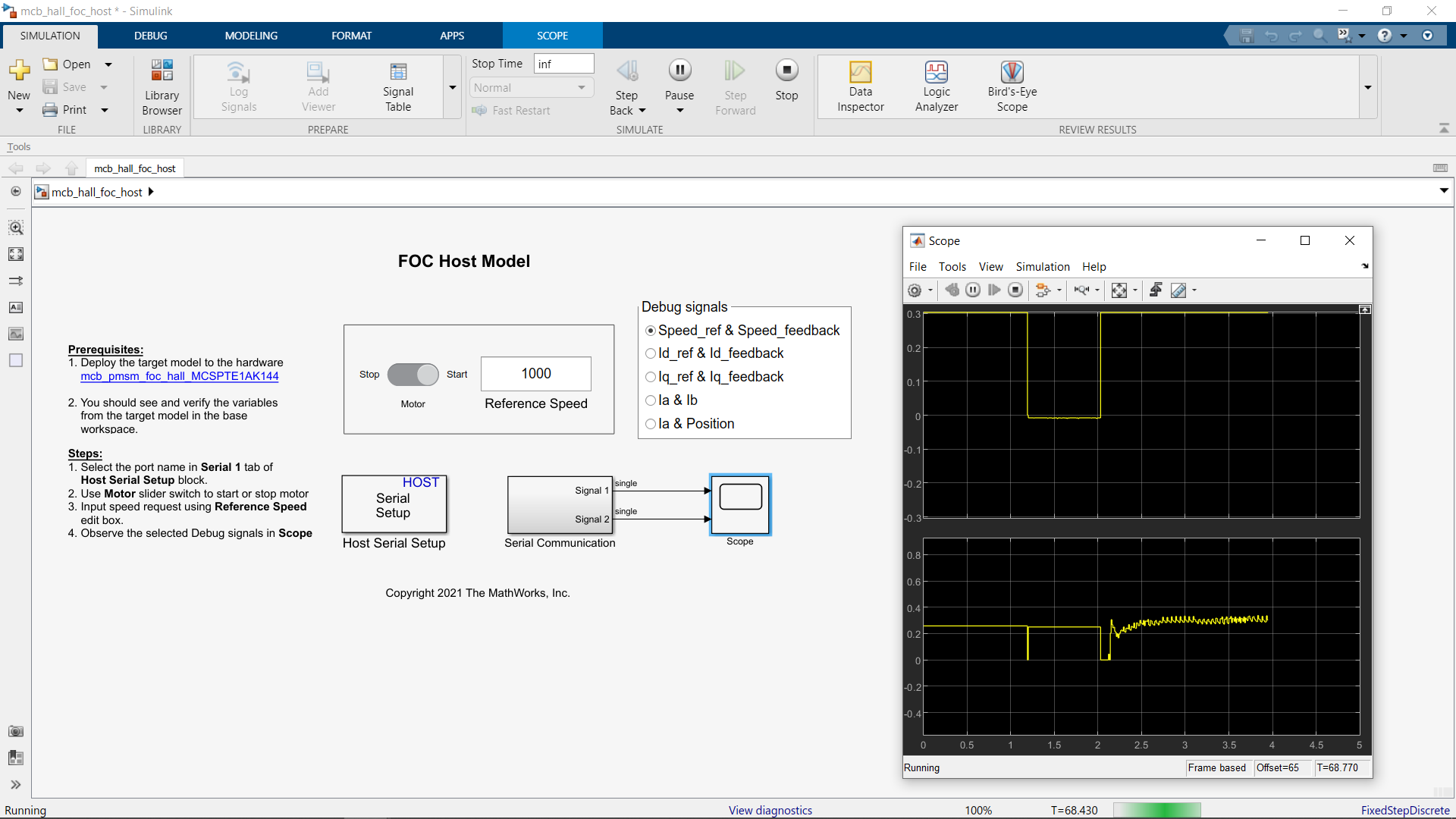Scale axes to fit Scope view
This screenshot has height=819, width=1456.
tap(1120, 290)
